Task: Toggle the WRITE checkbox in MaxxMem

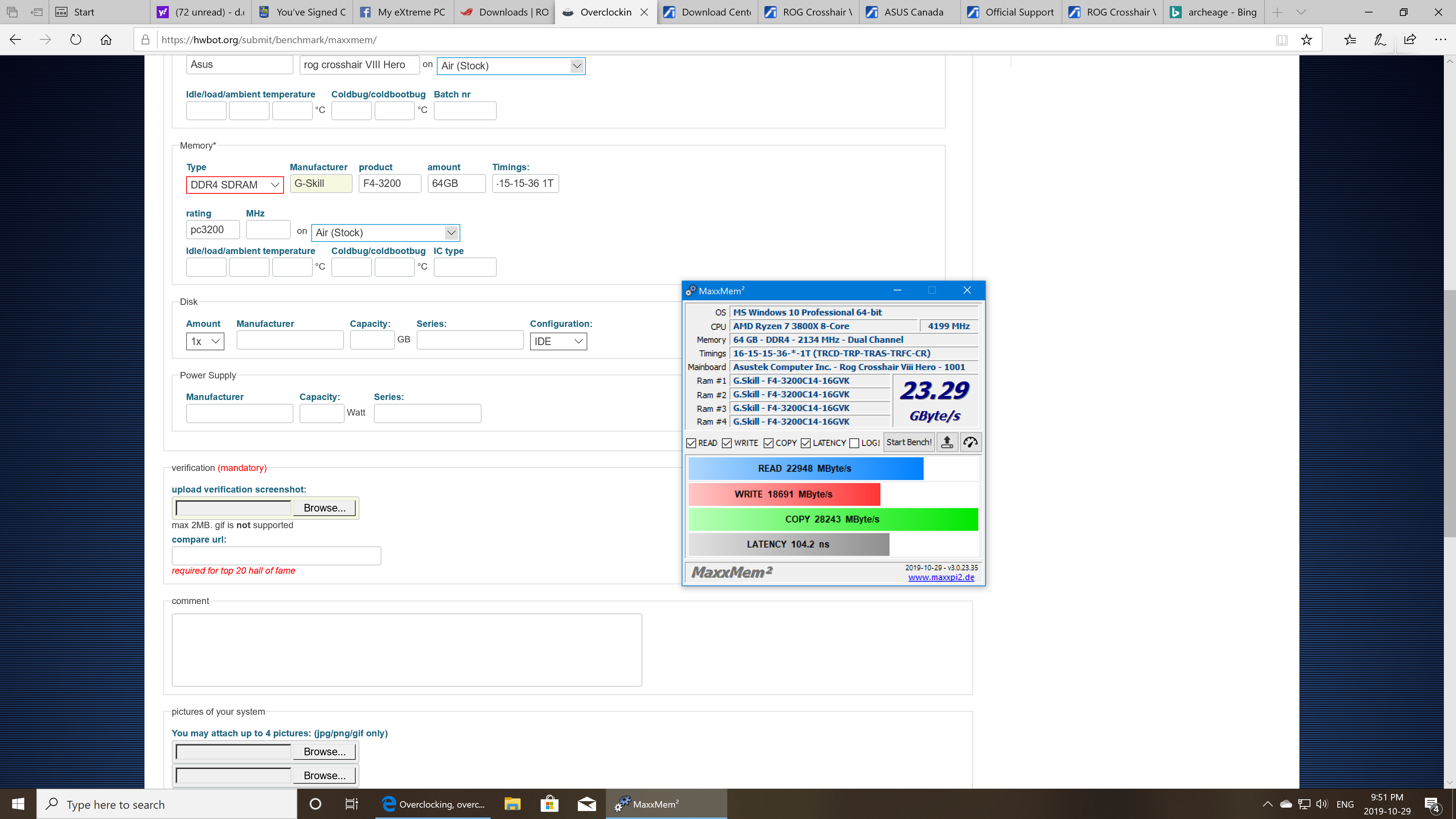Action: [x=727, y=443]
